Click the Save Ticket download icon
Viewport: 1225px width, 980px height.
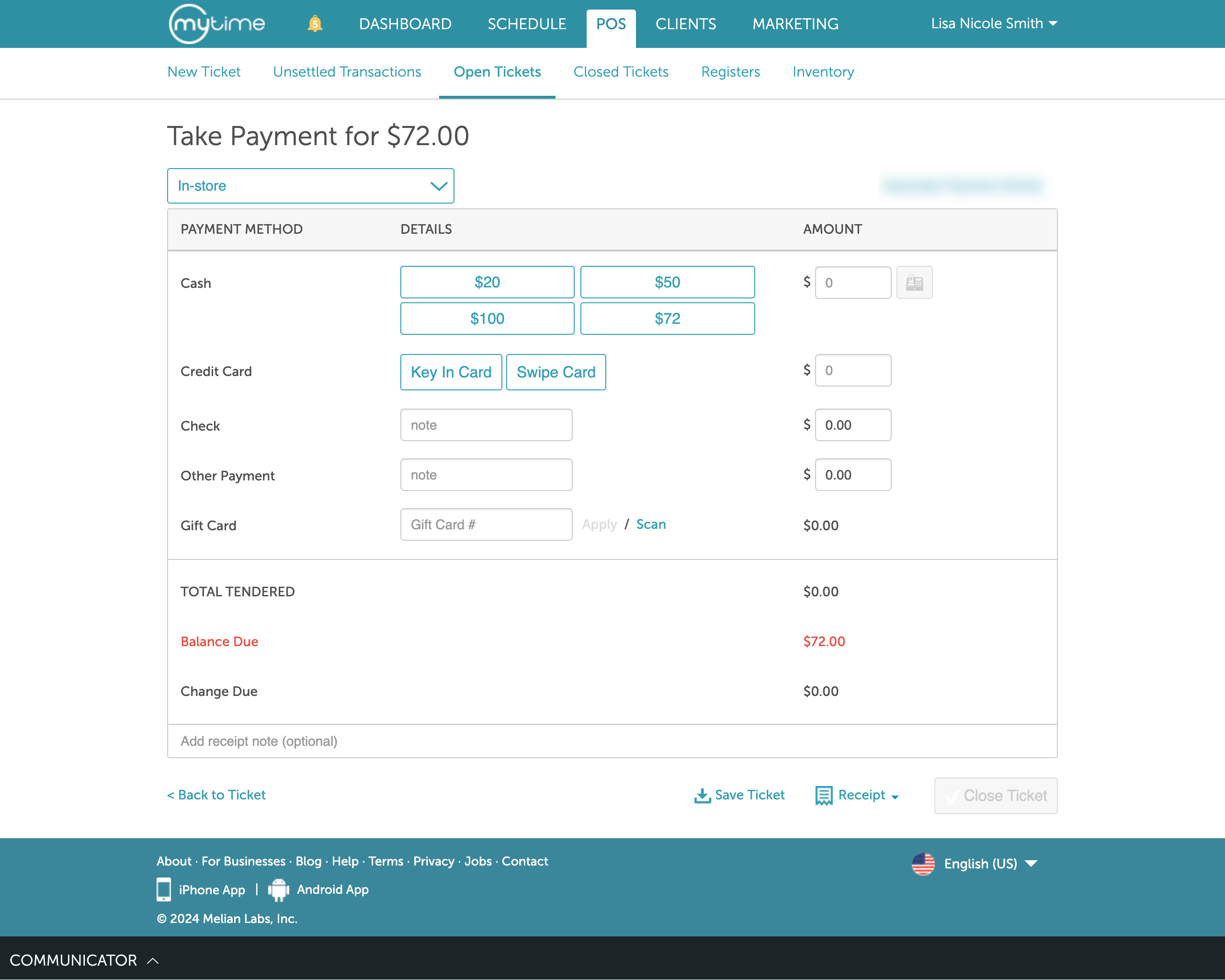pyautogui.click(x=702, y=795)
